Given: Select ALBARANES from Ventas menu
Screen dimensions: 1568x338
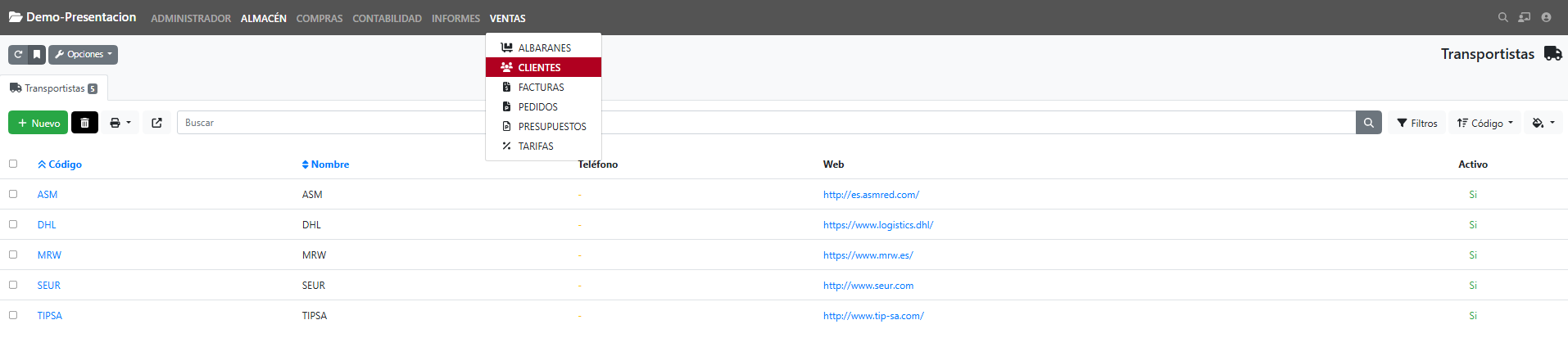Looking at the screenshot, I should point(543,47).
